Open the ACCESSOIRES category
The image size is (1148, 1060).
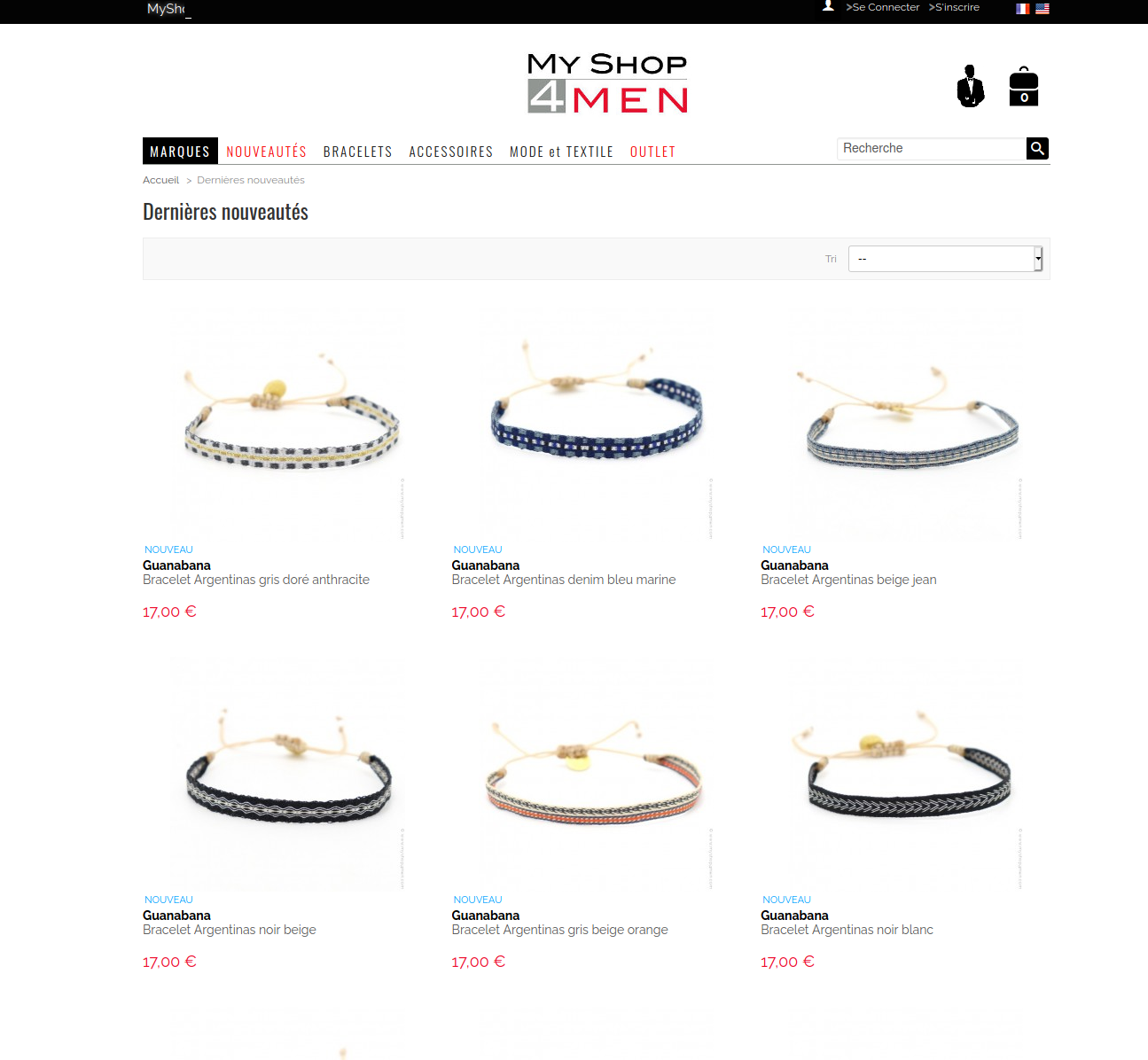450,152
